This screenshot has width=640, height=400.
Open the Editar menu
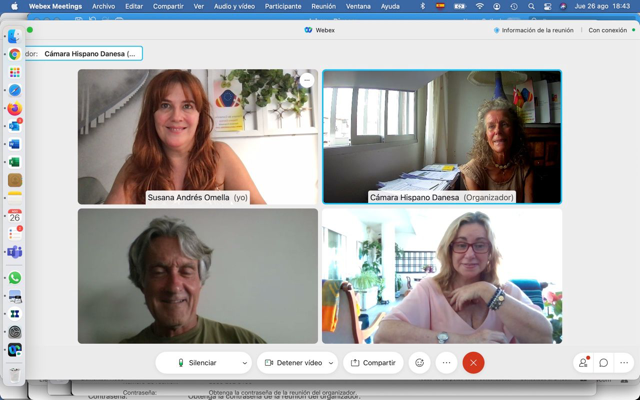134,6
